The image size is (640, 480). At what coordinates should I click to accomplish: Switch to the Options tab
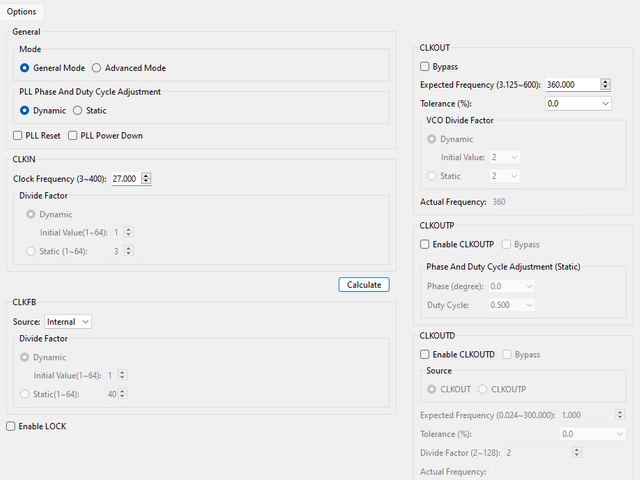22,12
